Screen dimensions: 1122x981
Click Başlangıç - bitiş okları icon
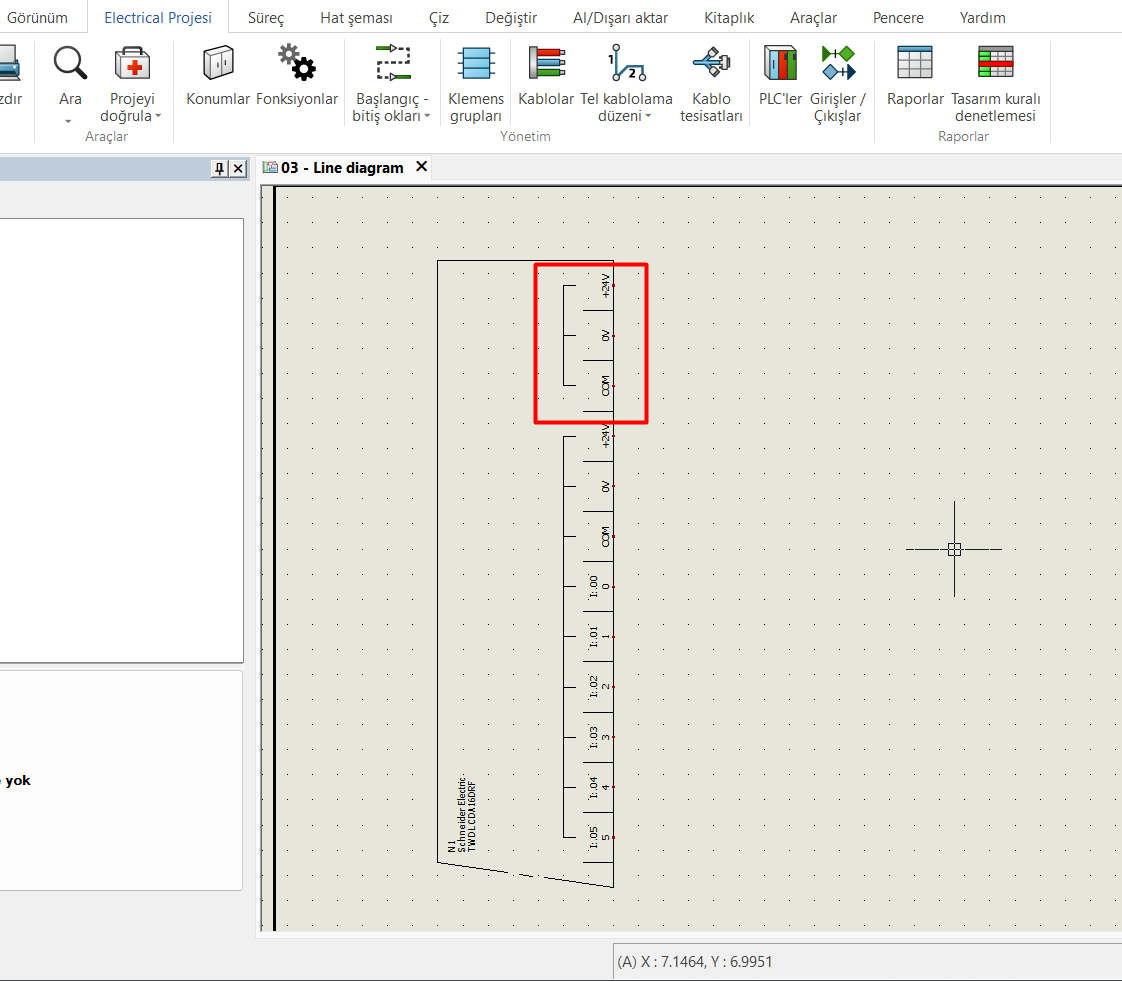click(x=393, y=63)
